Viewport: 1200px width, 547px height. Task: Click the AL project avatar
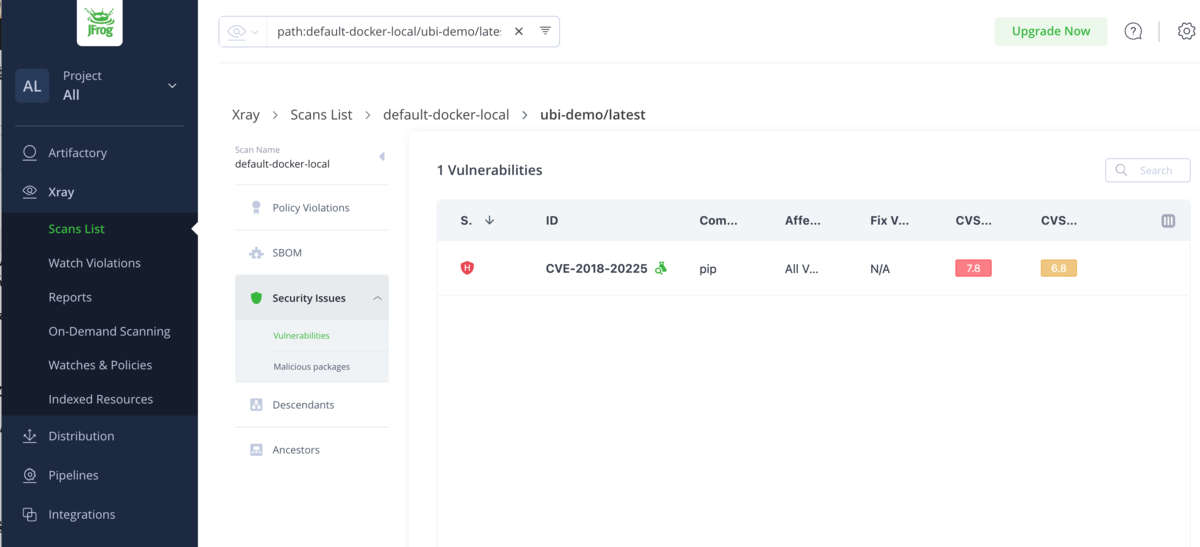pos(33,86)
